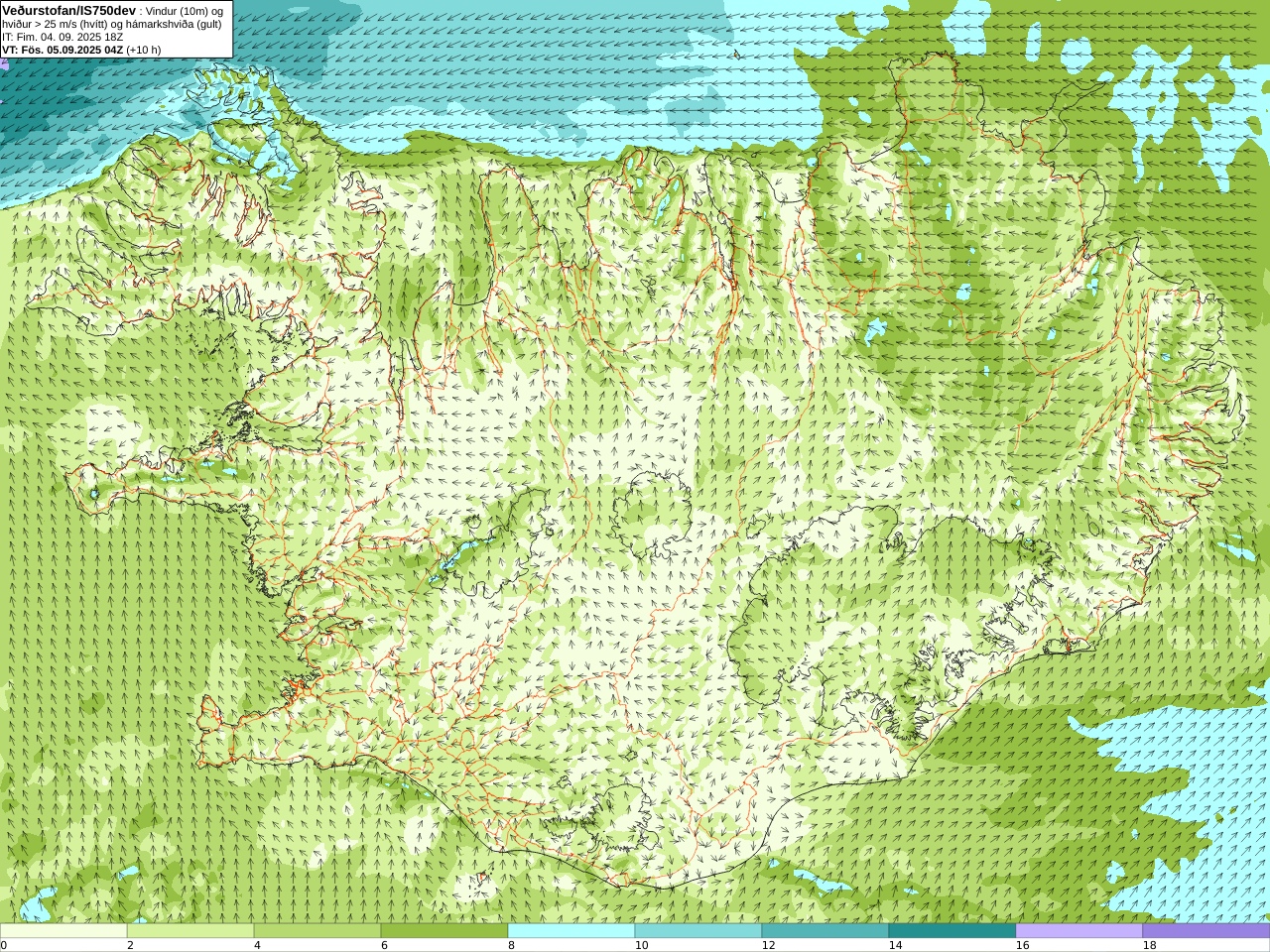Click the Veðurstofan/IS750dev title text
This screenshot has width=1270, height=952.
point(69,10)
